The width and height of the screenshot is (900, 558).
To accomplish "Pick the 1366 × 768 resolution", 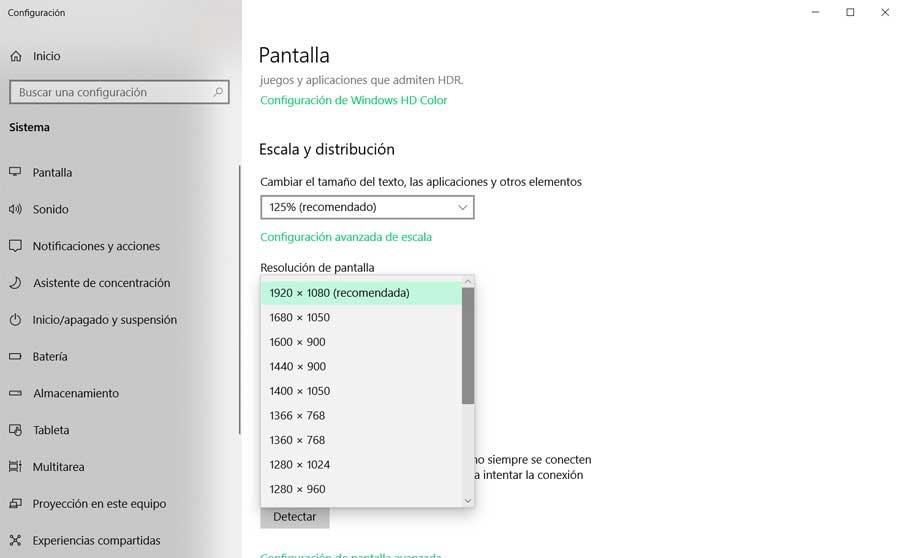I will pyautogui.click(x=361, y=416).
